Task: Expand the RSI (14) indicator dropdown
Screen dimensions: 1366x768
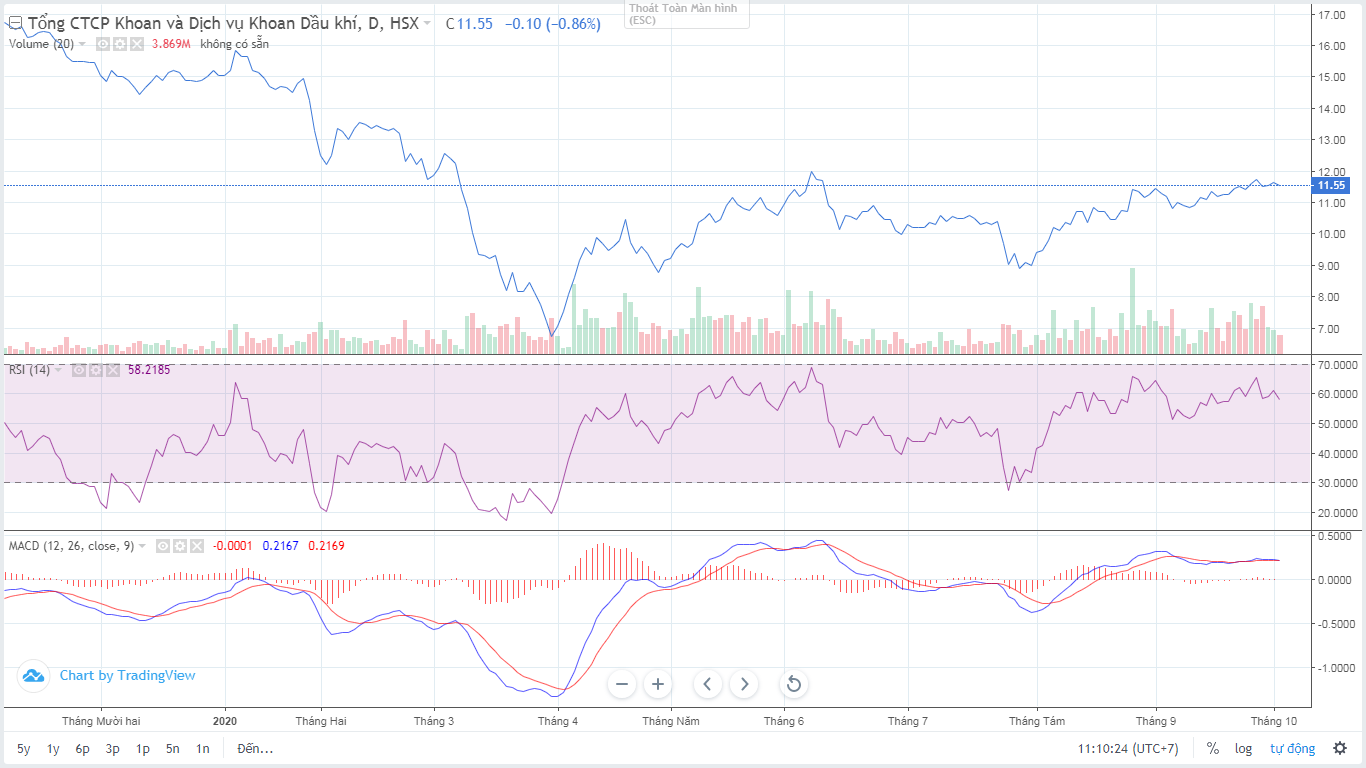Action: (59, 370)
